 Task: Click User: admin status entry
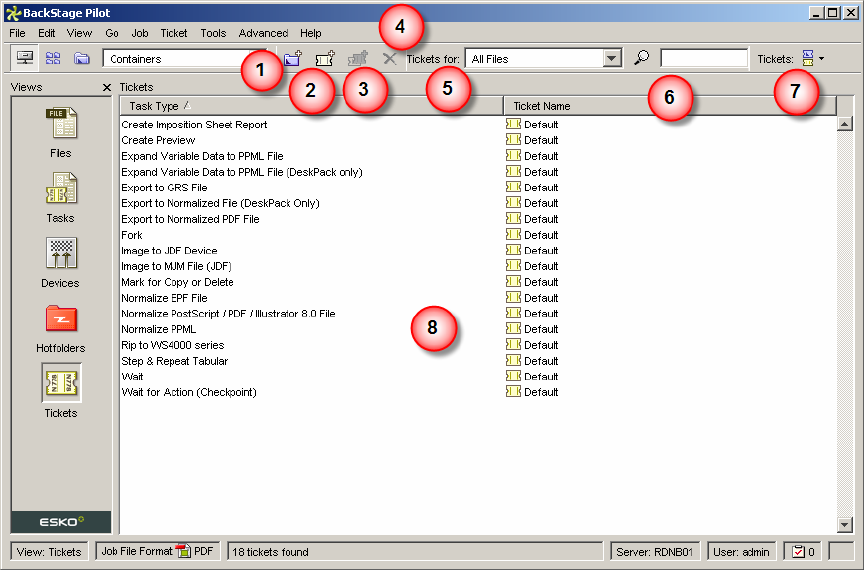pos(741,552)
